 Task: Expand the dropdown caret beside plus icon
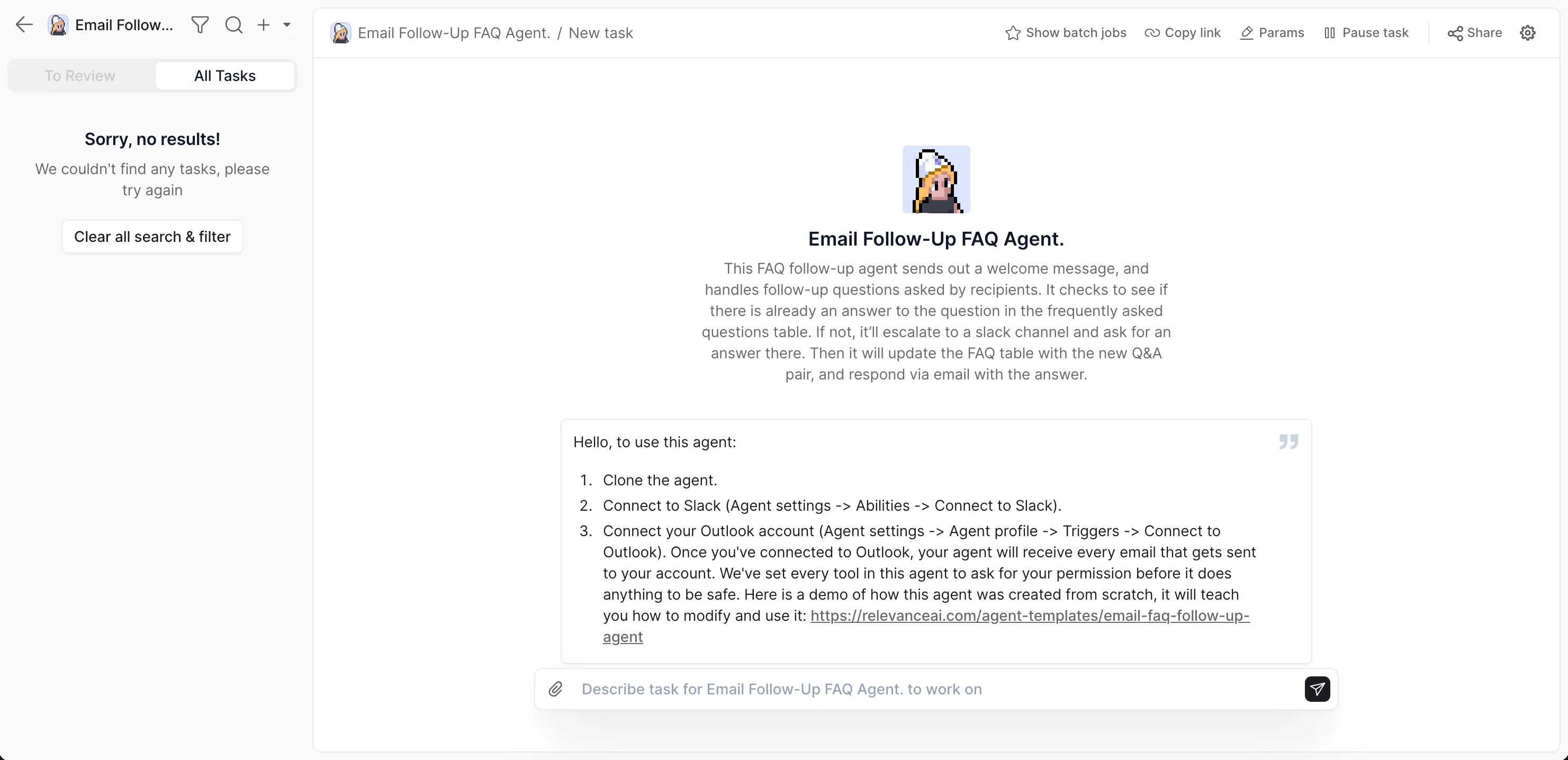[287, 25]
